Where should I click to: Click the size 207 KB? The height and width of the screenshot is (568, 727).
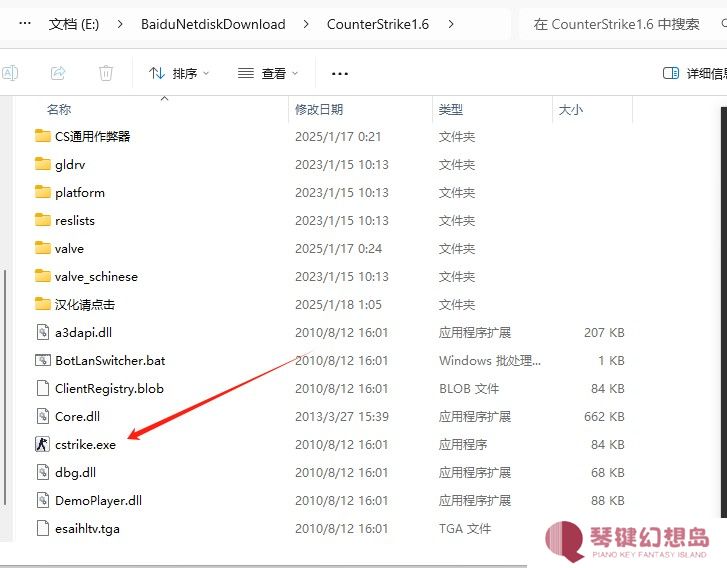604,332
